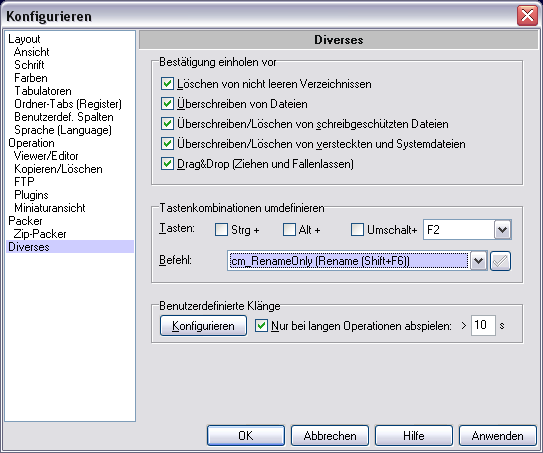Select Farben in the settings tree

[31, 78]
